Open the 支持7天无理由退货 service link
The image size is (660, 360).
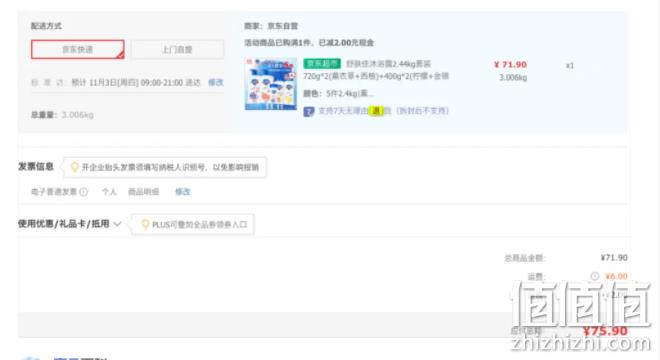tap(354, 111)
